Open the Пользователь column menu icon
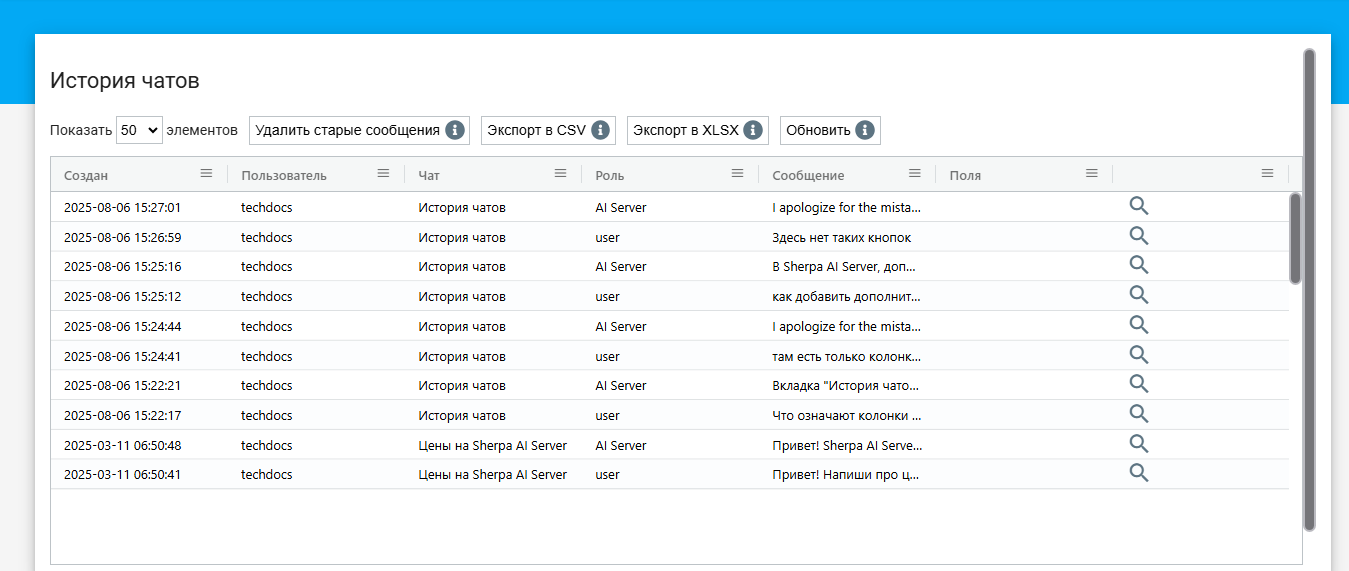Viewport: 1349px width, 571px height. point(383,173)
